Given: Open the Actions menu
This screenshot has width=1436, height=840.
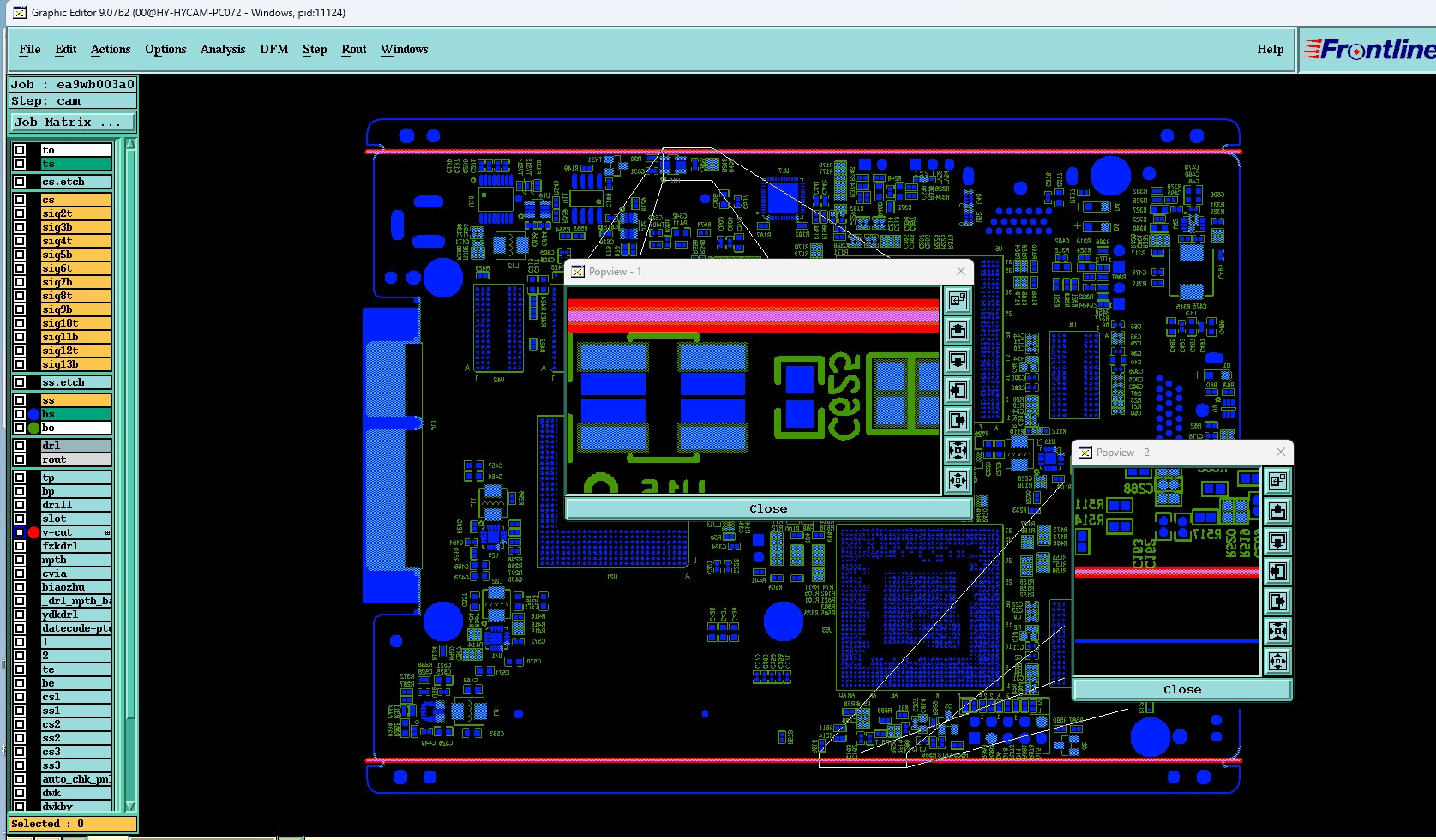Looking at the screenshot, I should (111, 50).
